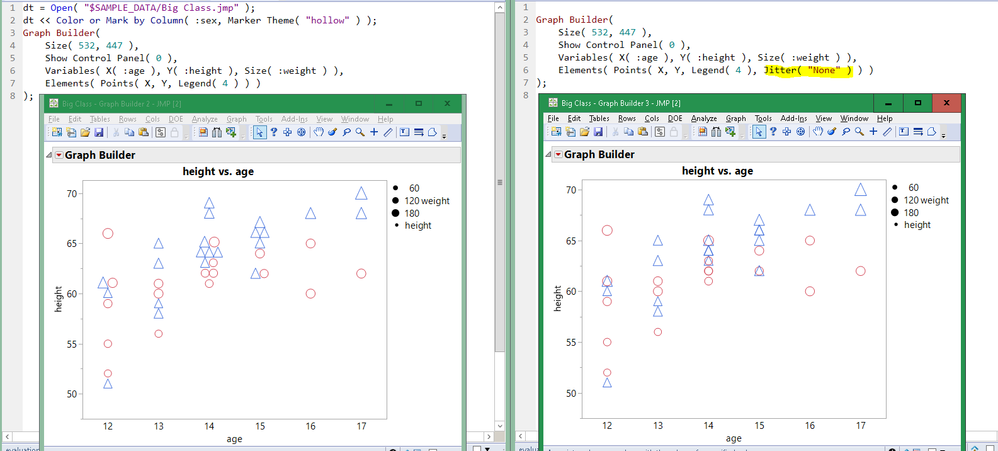Click down arrow of left script editor scrollbar

click(500, 426)
